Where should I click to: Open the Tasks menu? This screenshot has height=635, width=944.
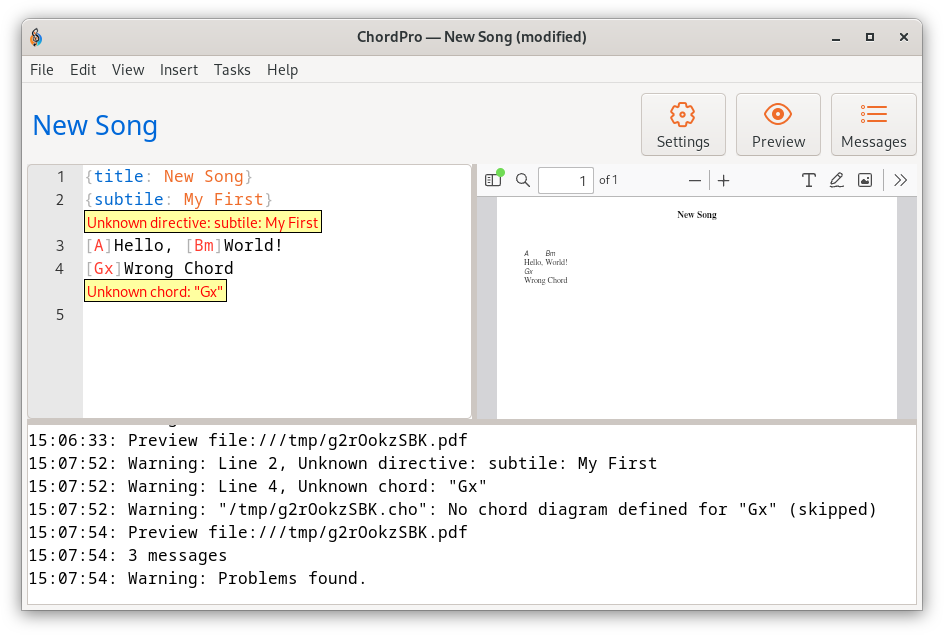pos(232,70)
